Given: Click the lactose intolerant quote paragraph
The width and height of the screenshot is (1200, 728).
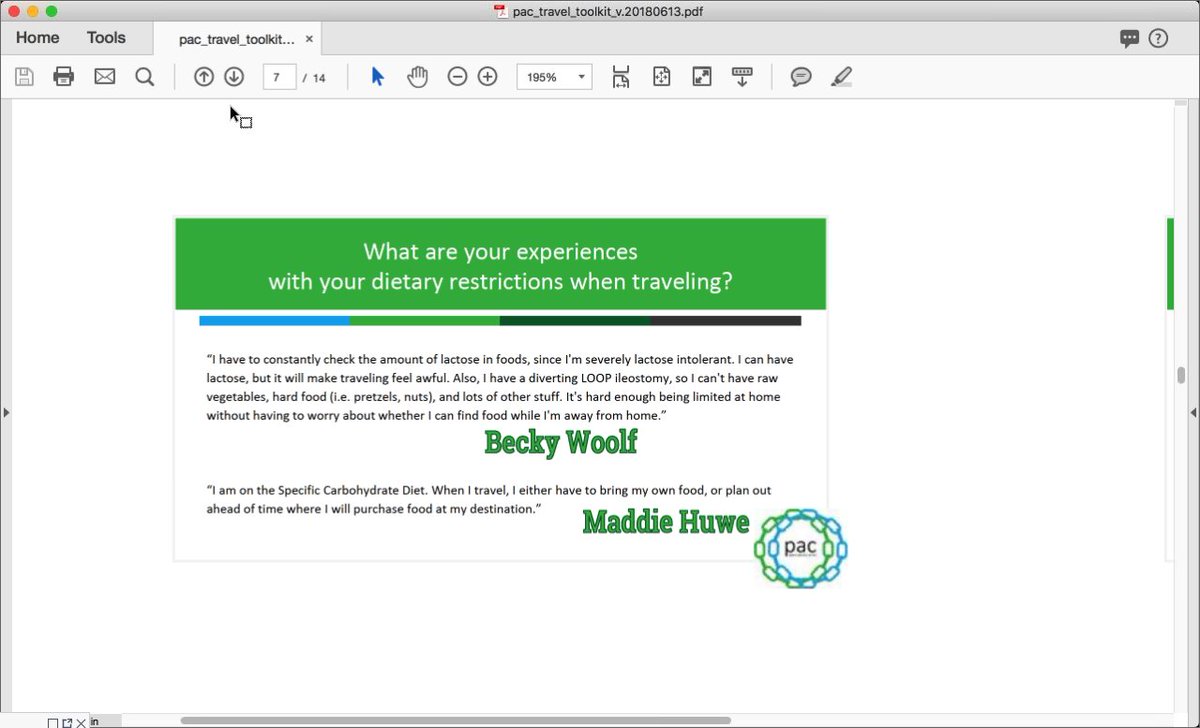Looking at the screenshot, I should pyautogui.click(x=500, y=387).
